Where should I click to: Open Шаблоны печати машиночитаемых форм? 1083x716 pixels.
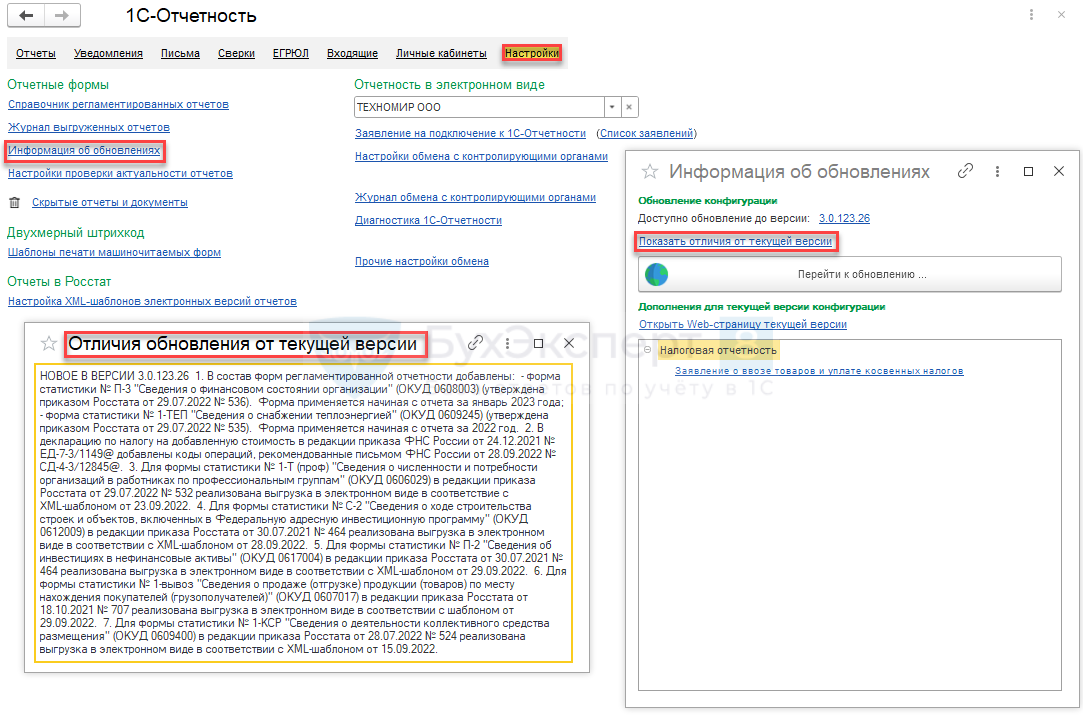pos(115,252)
